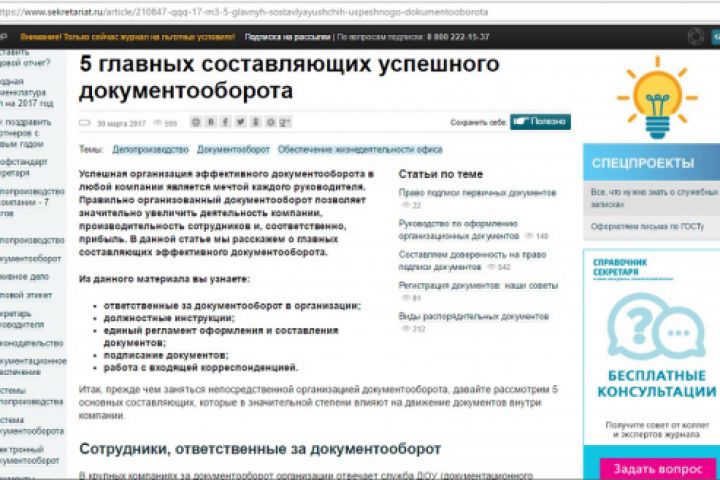Open sidebar link Делопроизводство компании - 7 шагов
720x480 pixels.
pos(32,202)
